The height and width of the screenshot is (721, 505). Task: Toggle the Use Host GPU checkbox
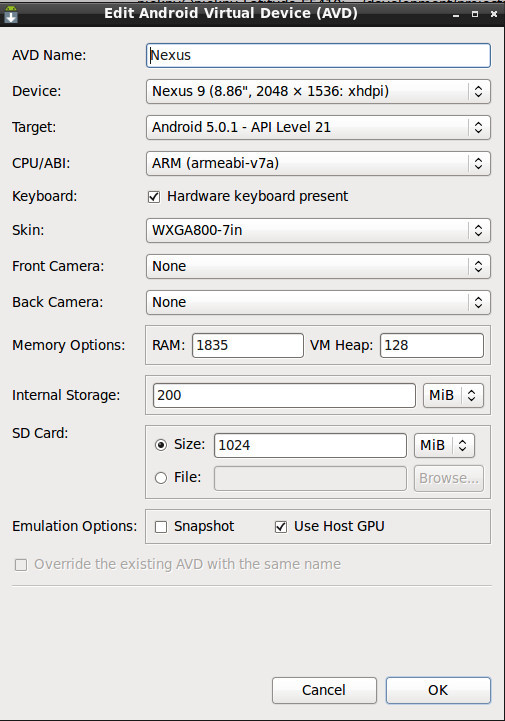tap(281, 527)
